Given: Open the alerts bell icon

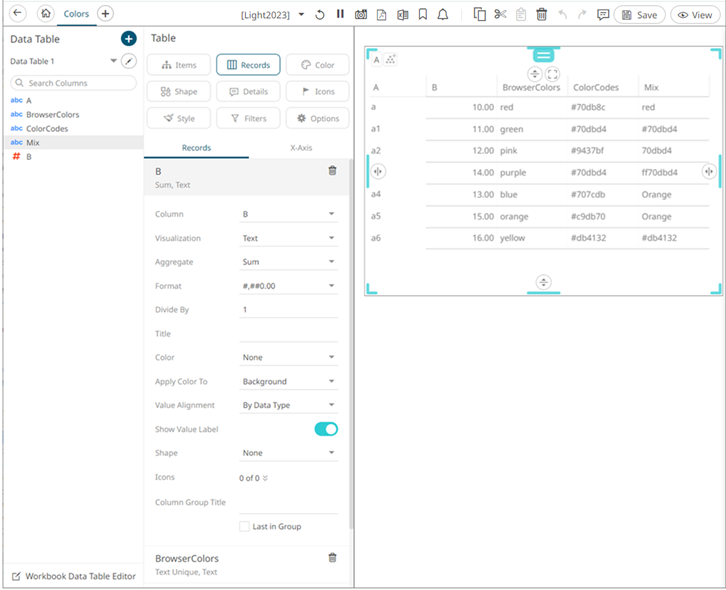Looking at the screenshot, I should 443,15.
